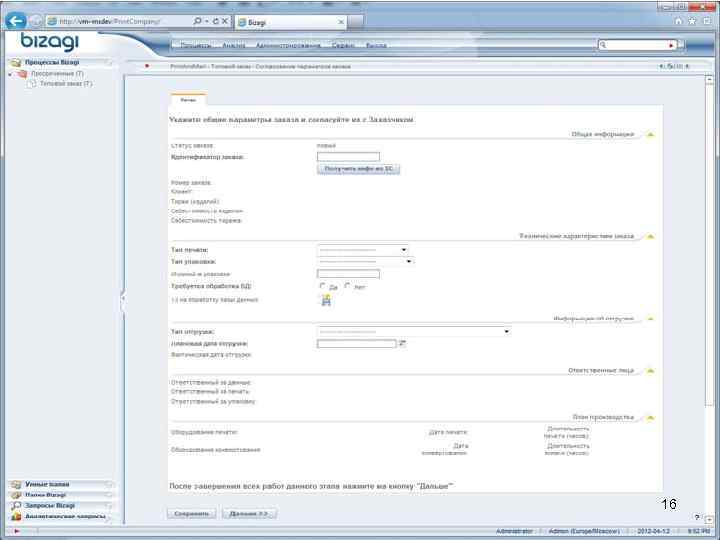Click the Получить инфо из БД button
This screenshot has height=540, width=720.
[x=358, y=169]
